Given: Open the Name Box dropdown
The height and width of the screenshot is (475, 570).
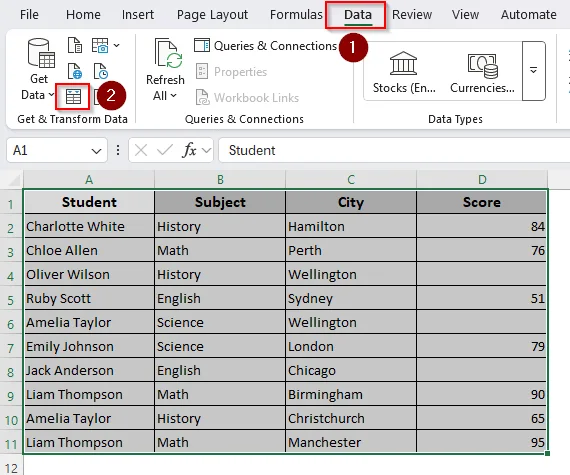Looking at the screenshot, I should point(96,150).
